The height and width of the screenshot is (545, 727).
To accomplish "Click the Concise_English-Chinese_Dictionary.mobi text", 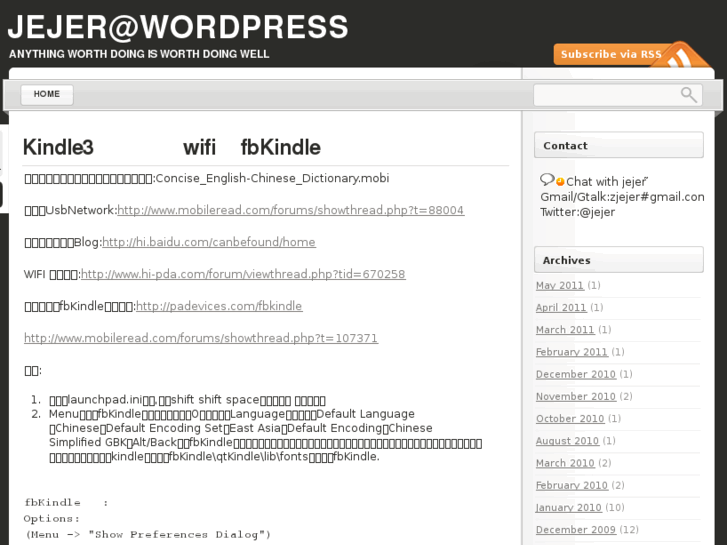I will click(x=273, y=179).
